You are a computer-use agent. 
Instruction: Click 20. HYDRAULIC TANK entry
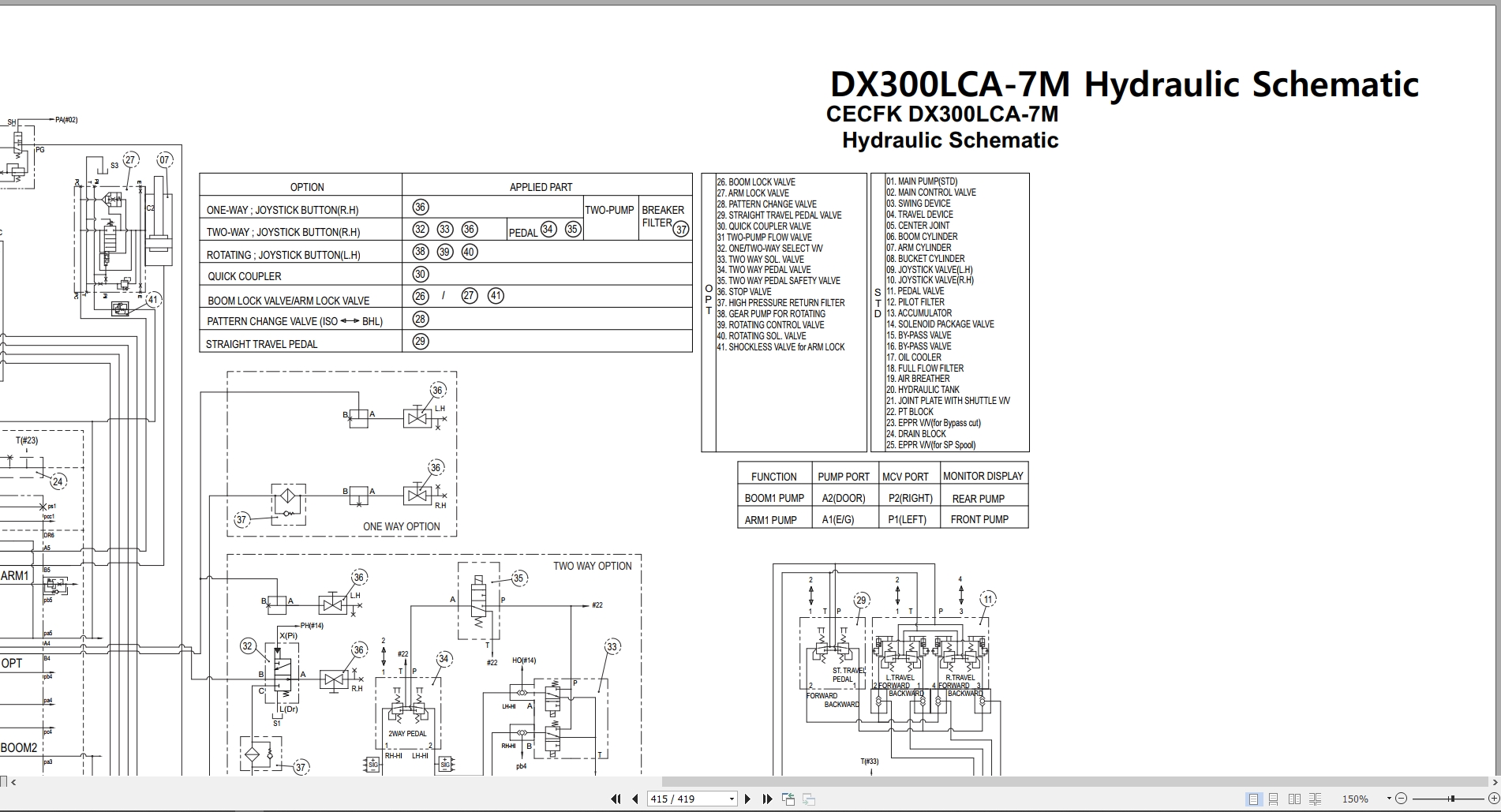(923, 389)
